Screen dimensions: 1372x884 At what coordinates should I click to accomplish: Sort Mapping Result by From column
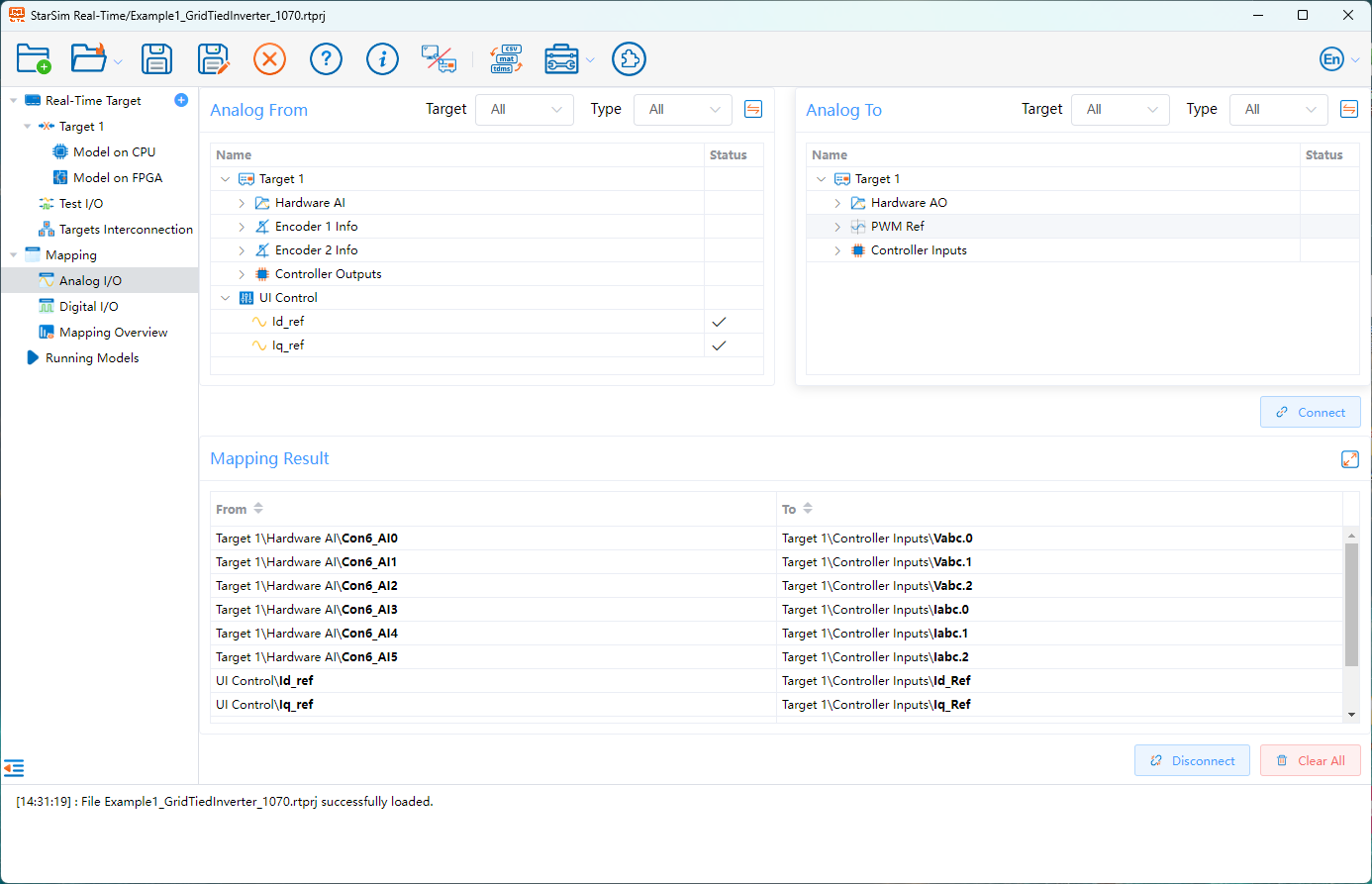click(x=258, y=509)
